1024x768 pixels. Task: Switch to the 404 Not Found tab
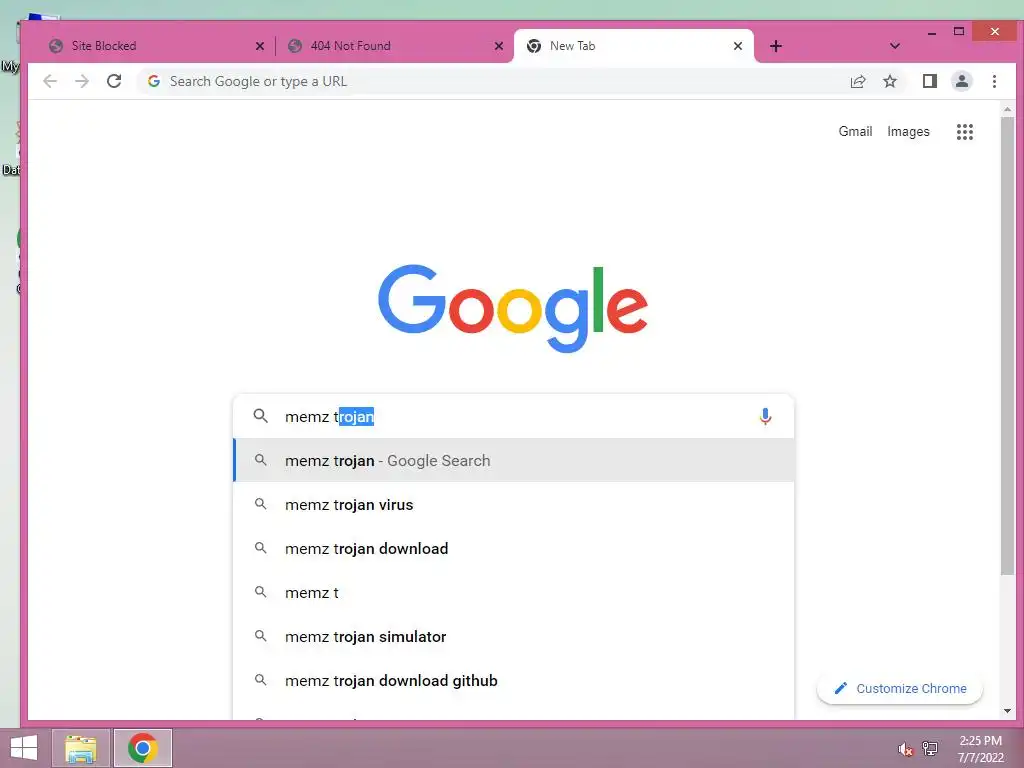pyautogui.click(x=395, y=46)
